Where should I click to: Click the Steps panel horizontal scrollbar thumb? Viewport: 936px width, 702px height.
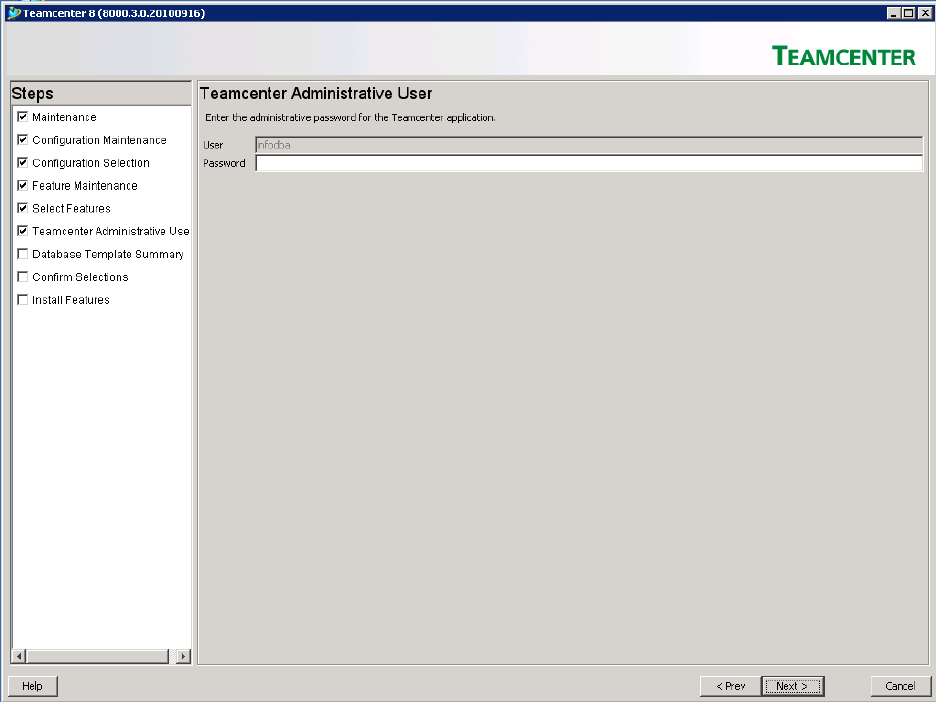pyautogui.click(x=98, y=656)
